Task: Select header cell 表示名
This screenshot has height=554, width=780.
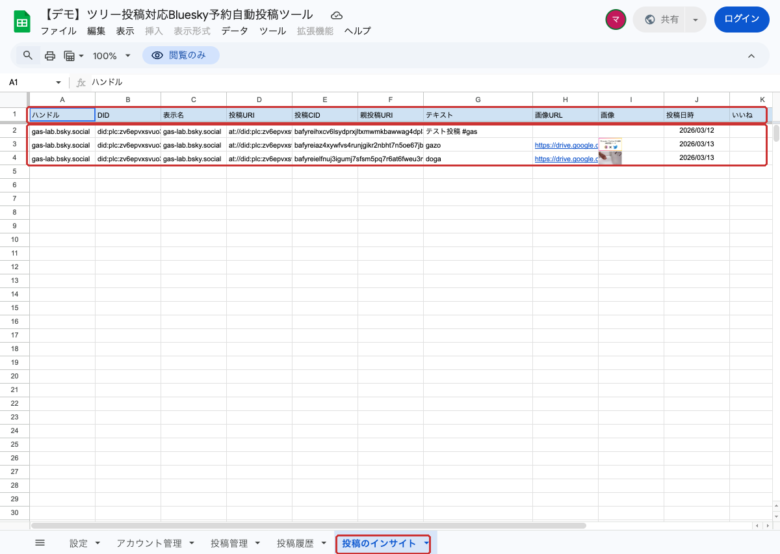Action: 194,115
